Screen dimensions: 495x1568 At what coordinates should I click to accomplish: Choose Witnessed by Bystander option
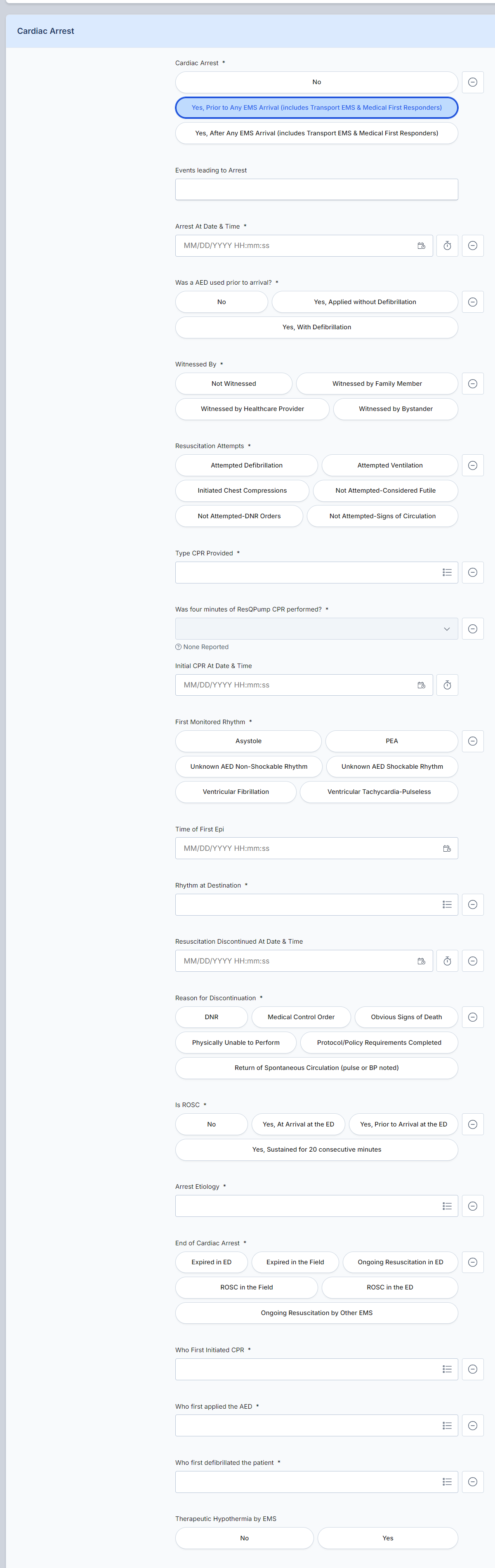click(396, 409)
